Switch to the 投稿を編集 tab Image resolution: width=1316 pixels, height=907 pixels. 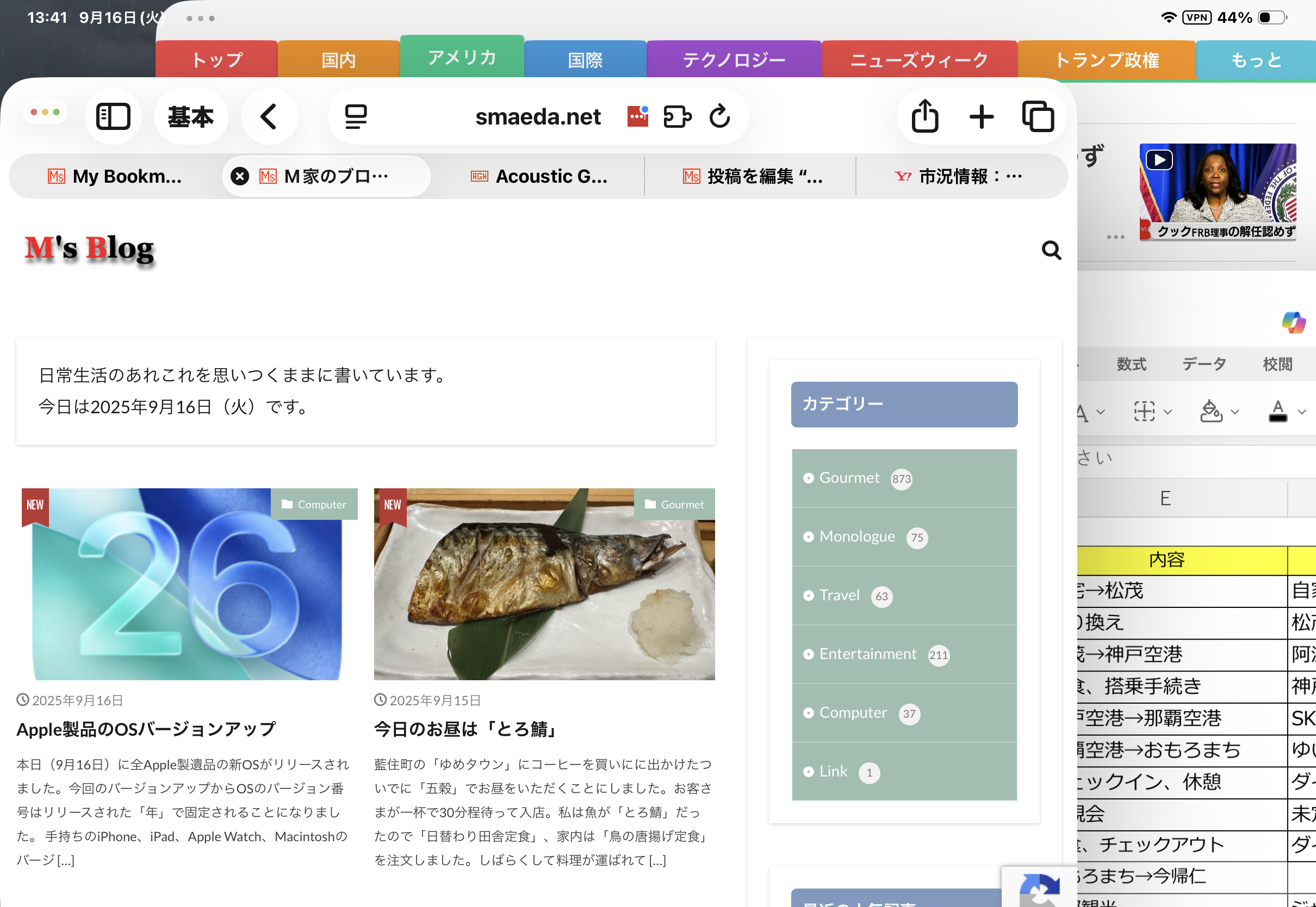pyautogui.click(x=752, y=176)
